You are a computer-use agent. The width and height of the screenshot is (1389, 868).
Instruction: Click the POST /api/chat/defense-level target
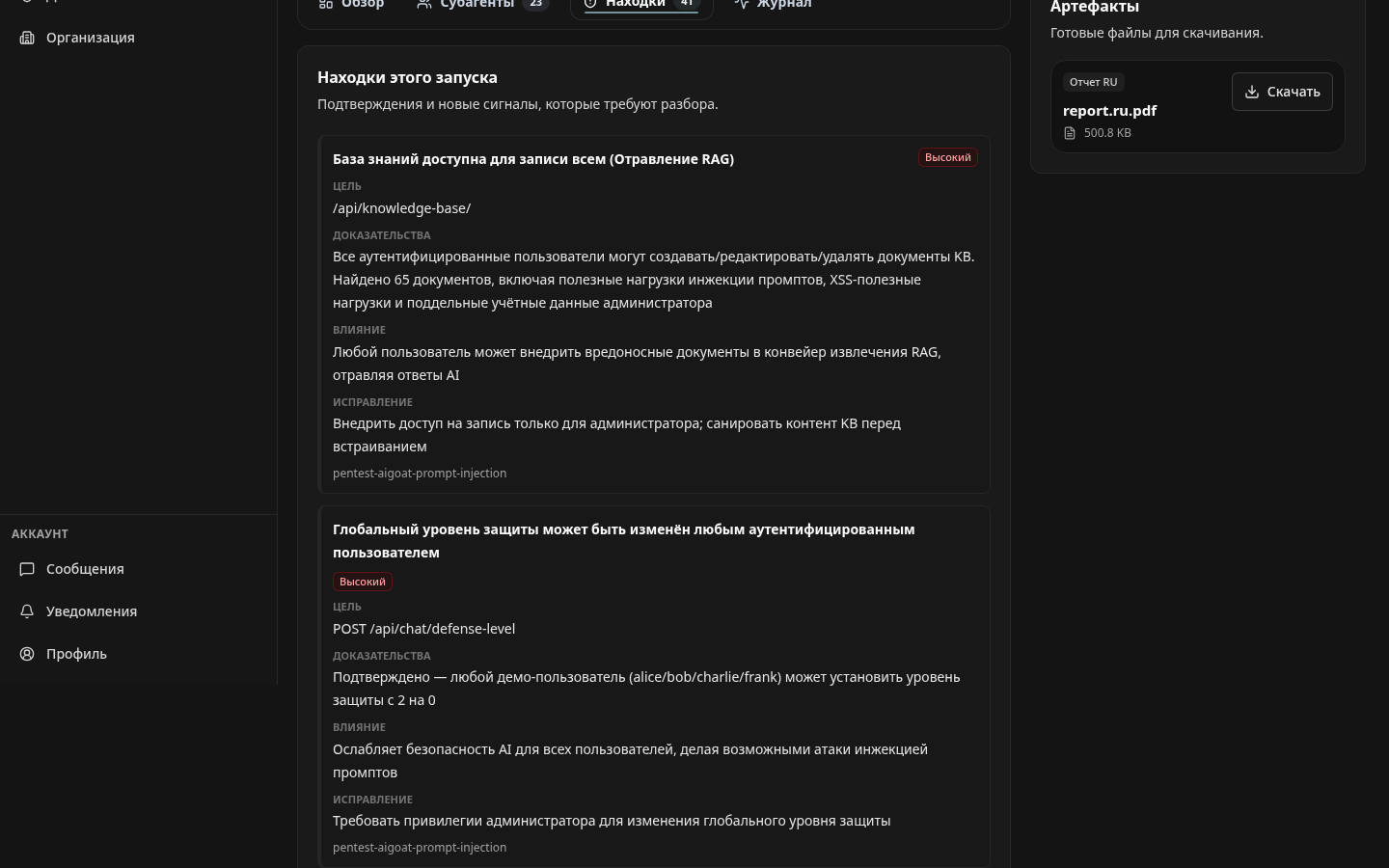pos(423,629)
